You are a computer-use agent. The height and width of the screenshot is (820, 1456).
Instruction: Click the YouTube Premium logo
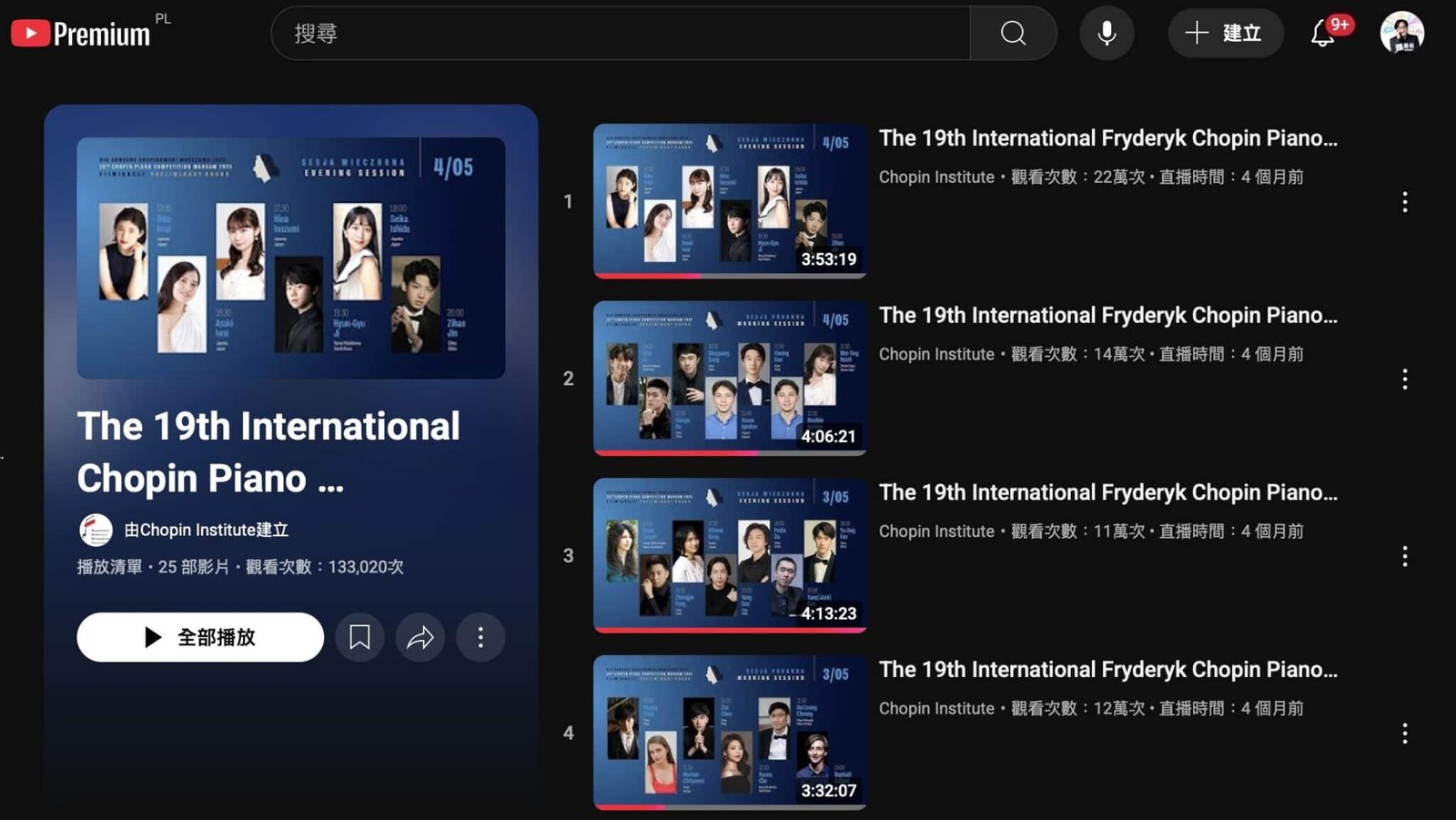[x=81, y=34]
